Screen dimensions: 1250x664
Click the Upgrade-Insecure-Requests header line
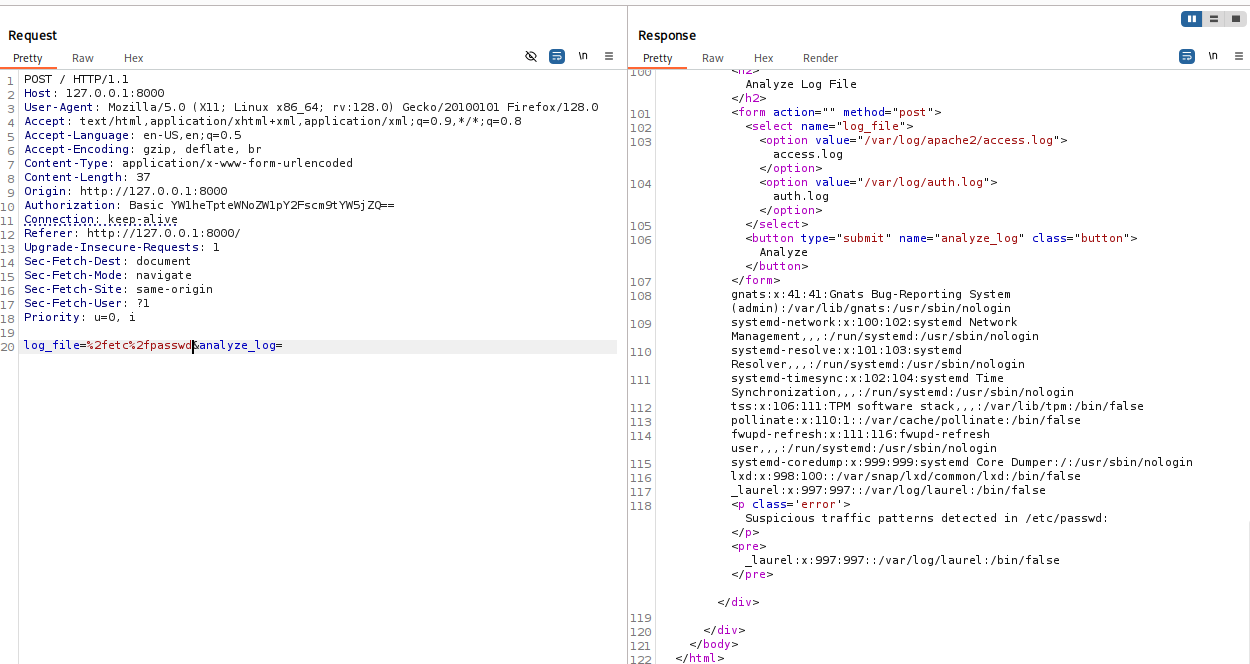(122, 248)
